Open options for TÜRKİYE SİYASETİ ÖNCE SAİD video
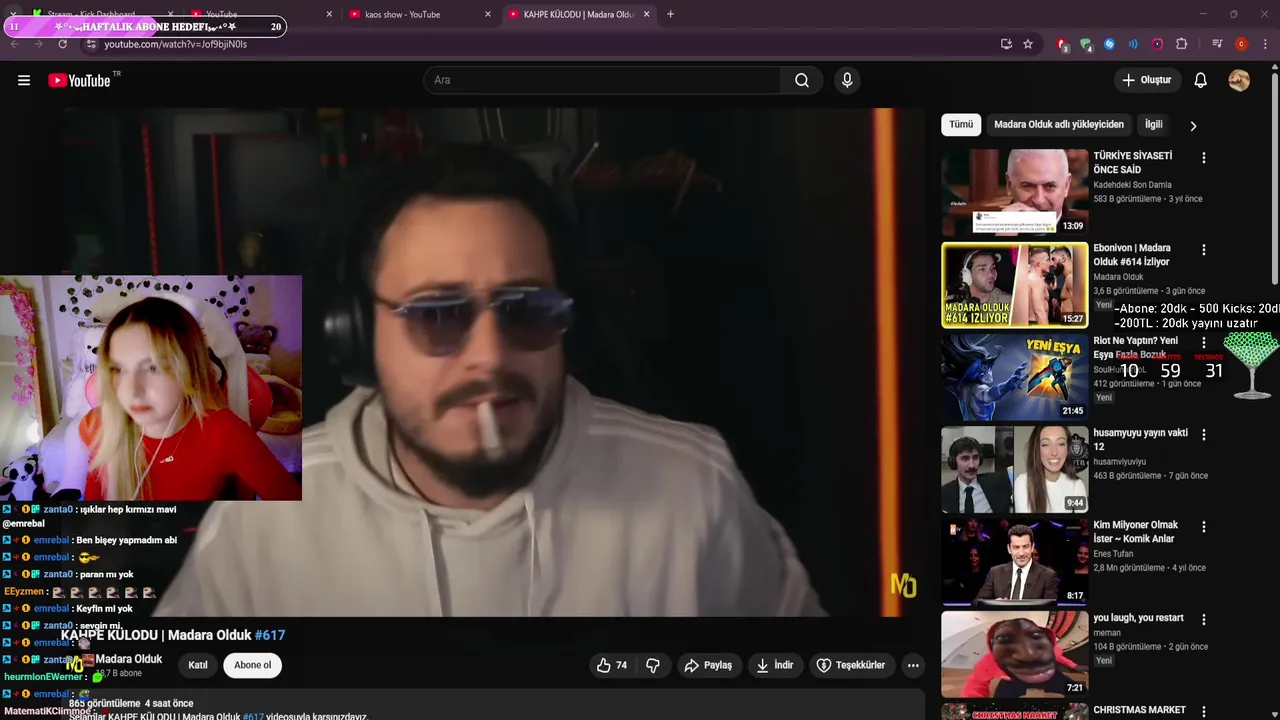This screenshot has width=1280, height=720. point(1203,158)
